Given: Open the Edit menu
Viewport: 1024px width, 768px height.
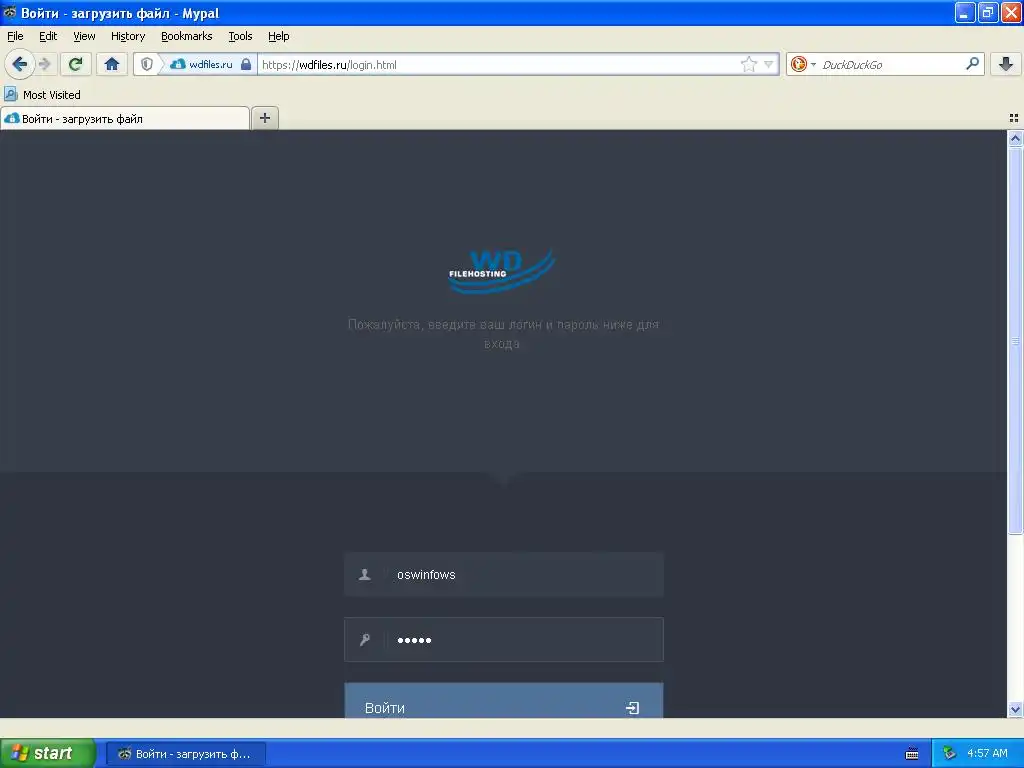Looking at the screenshot, I should click(x=48, y=36).
